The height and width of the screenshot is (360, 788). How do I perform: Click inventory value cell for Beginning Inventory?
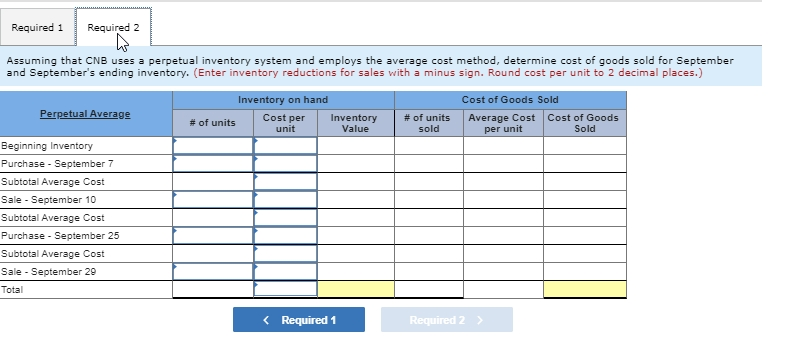pyautogui.click(x=356, y=146)
